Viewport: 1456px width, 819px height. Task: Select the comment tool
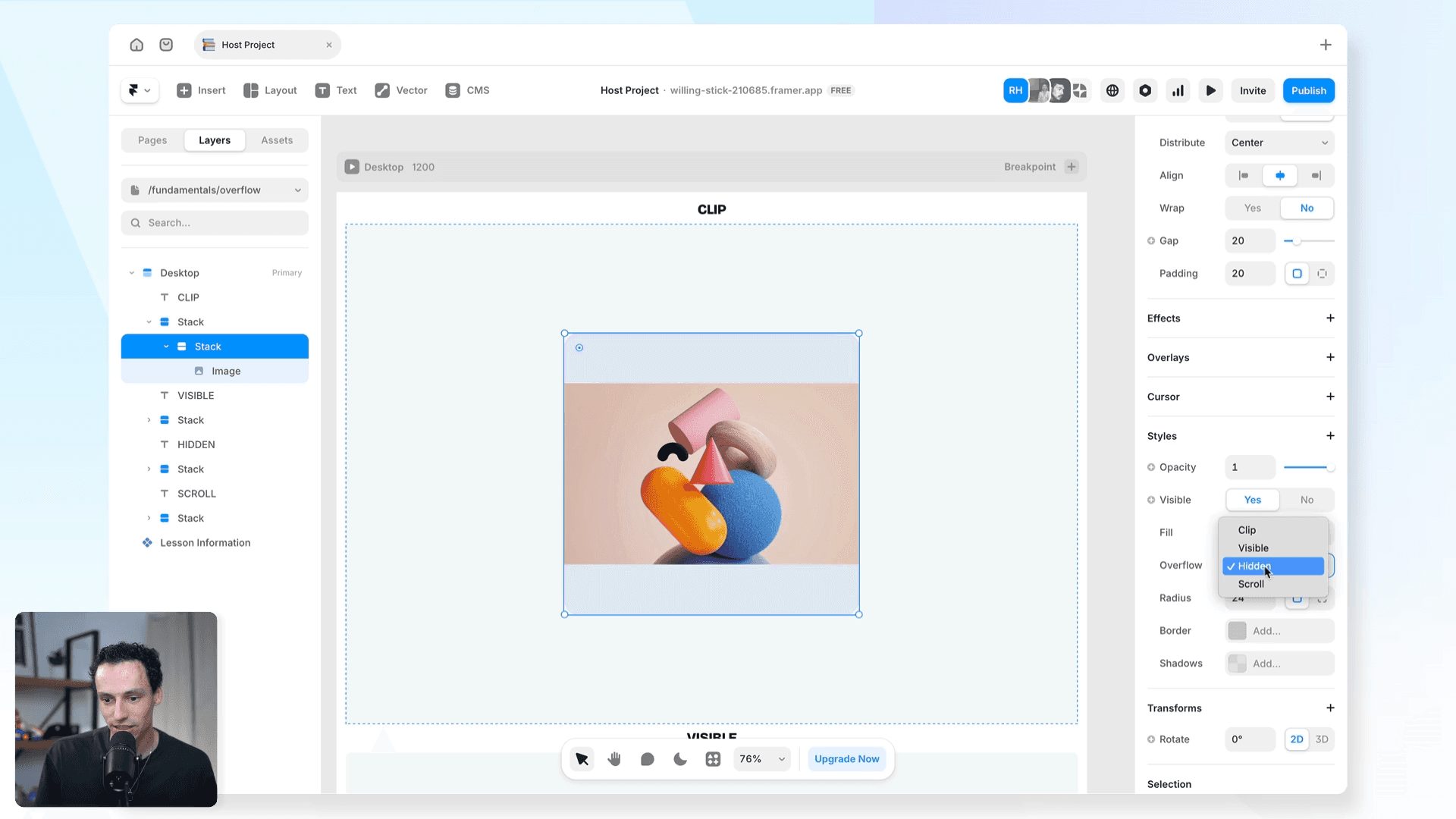point(647,759)
